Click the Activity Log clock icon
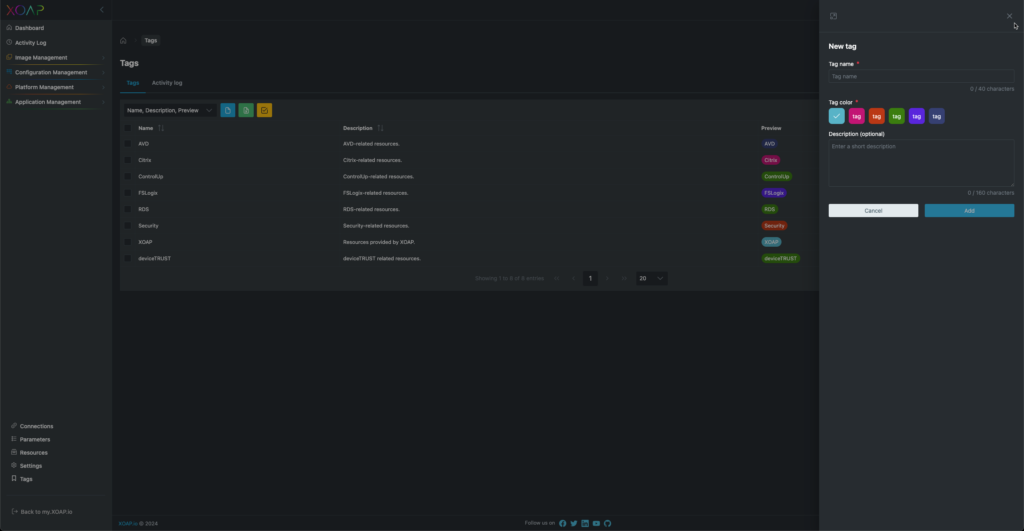This screenshot has width=1024, height=531. pyautogui.click(x=9, y=42)
